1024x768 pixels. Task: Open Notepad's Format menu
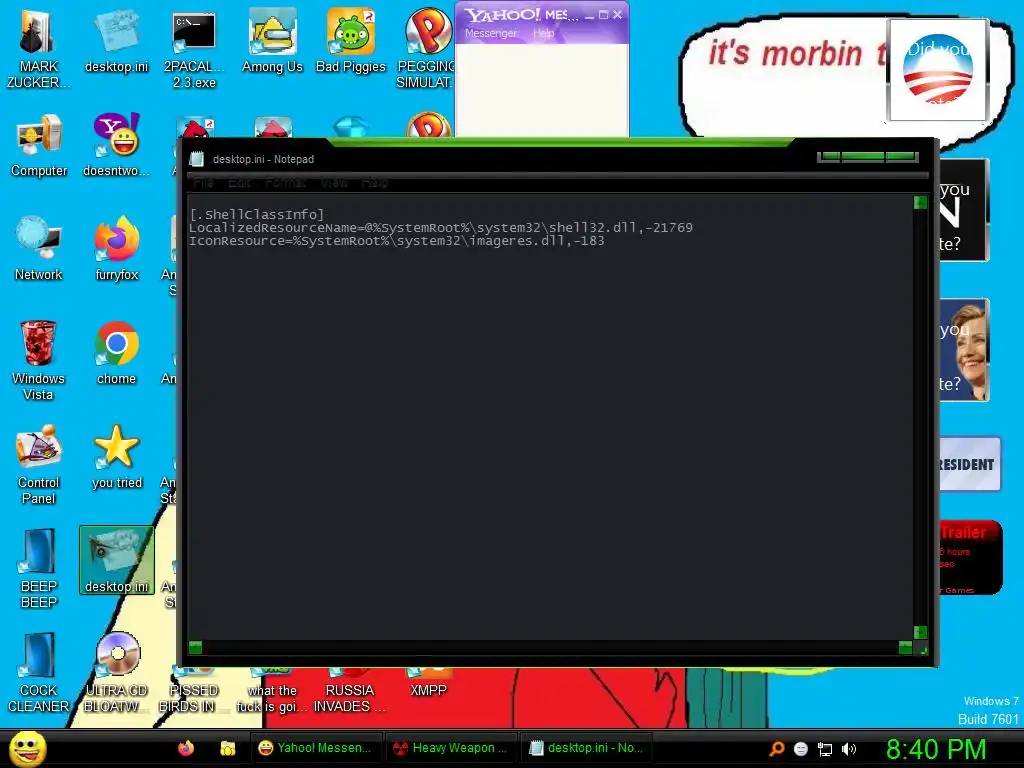click(x=285, y=183)
